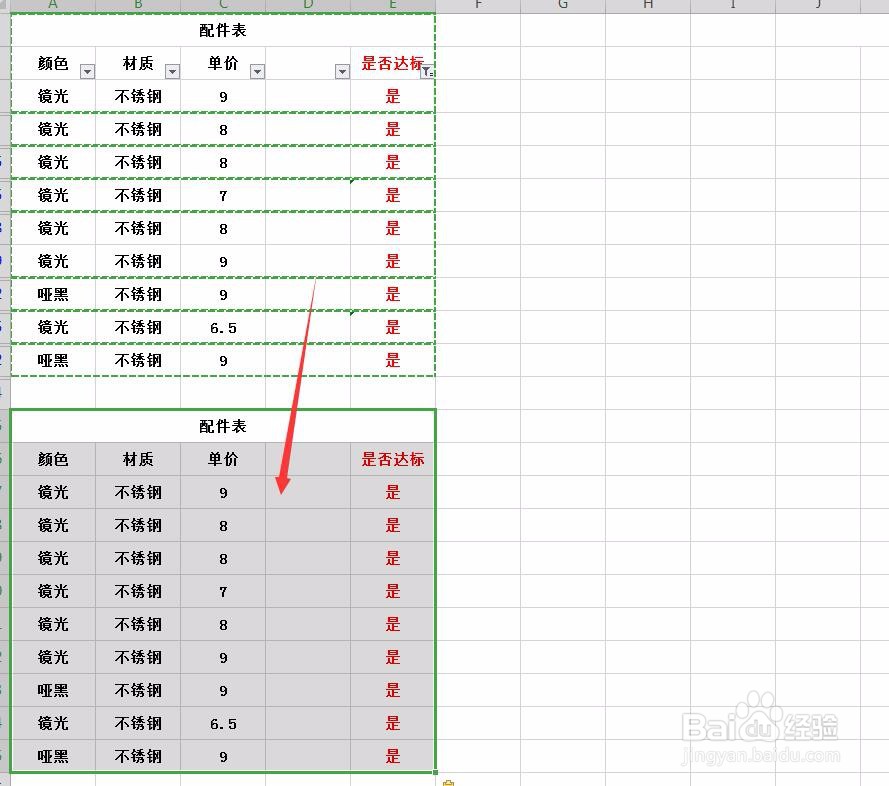Click the 不锈钢 cell in the copied table's last row
Viewport: 889px width, 786px height.
coord(137,756)
